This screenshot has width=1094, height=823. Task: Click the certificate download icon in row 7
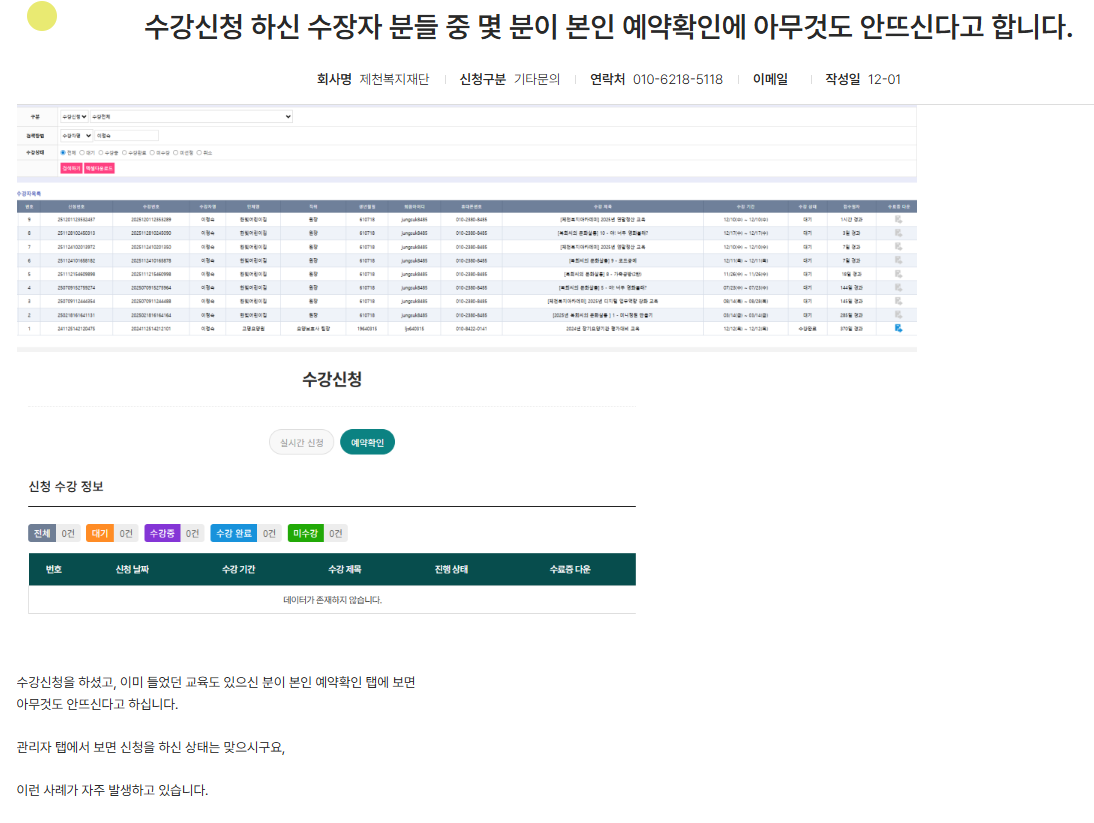(x=899, y=246)
